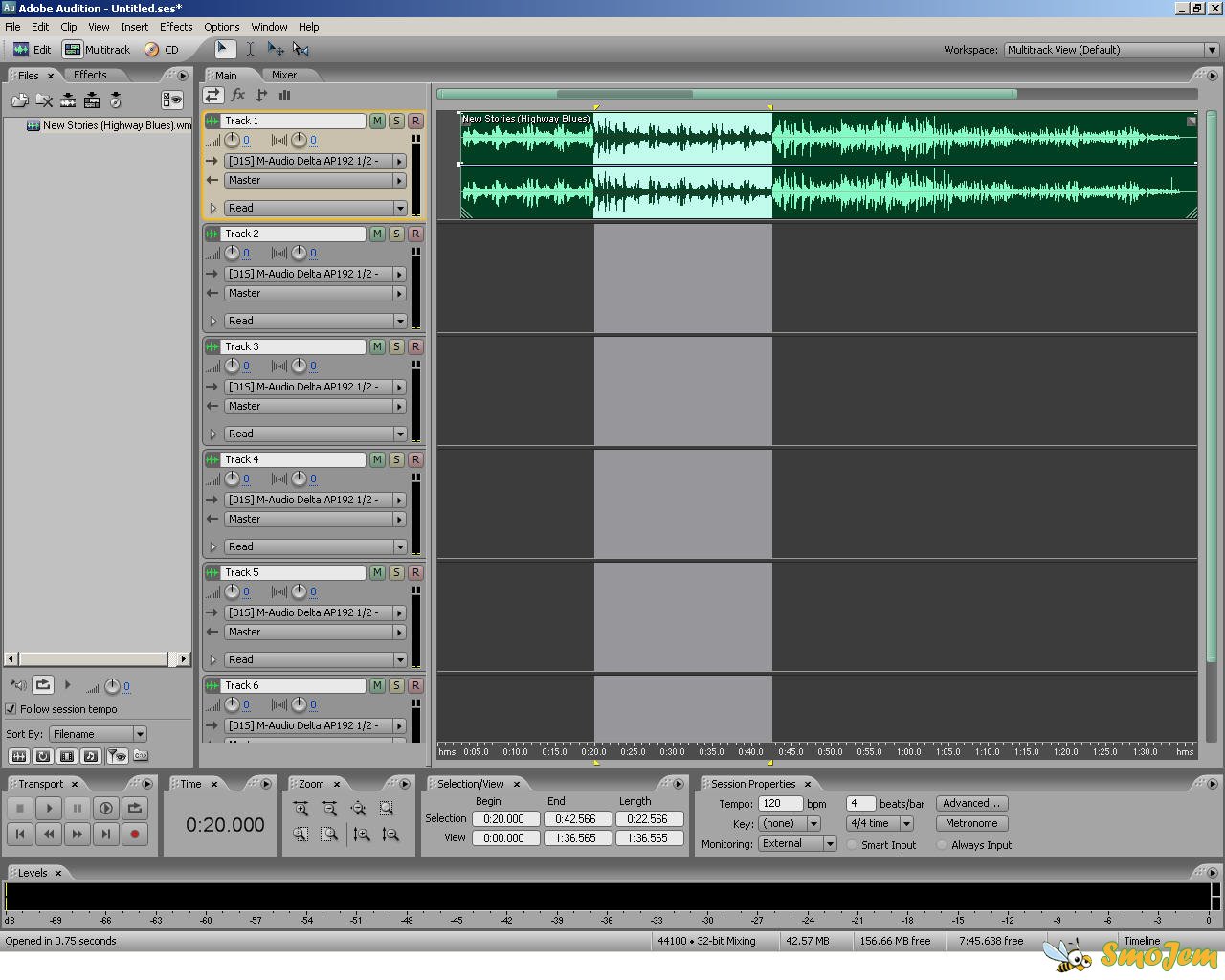Click Fast Forward in Transport

pyautogui.click(x=78, y=834)
